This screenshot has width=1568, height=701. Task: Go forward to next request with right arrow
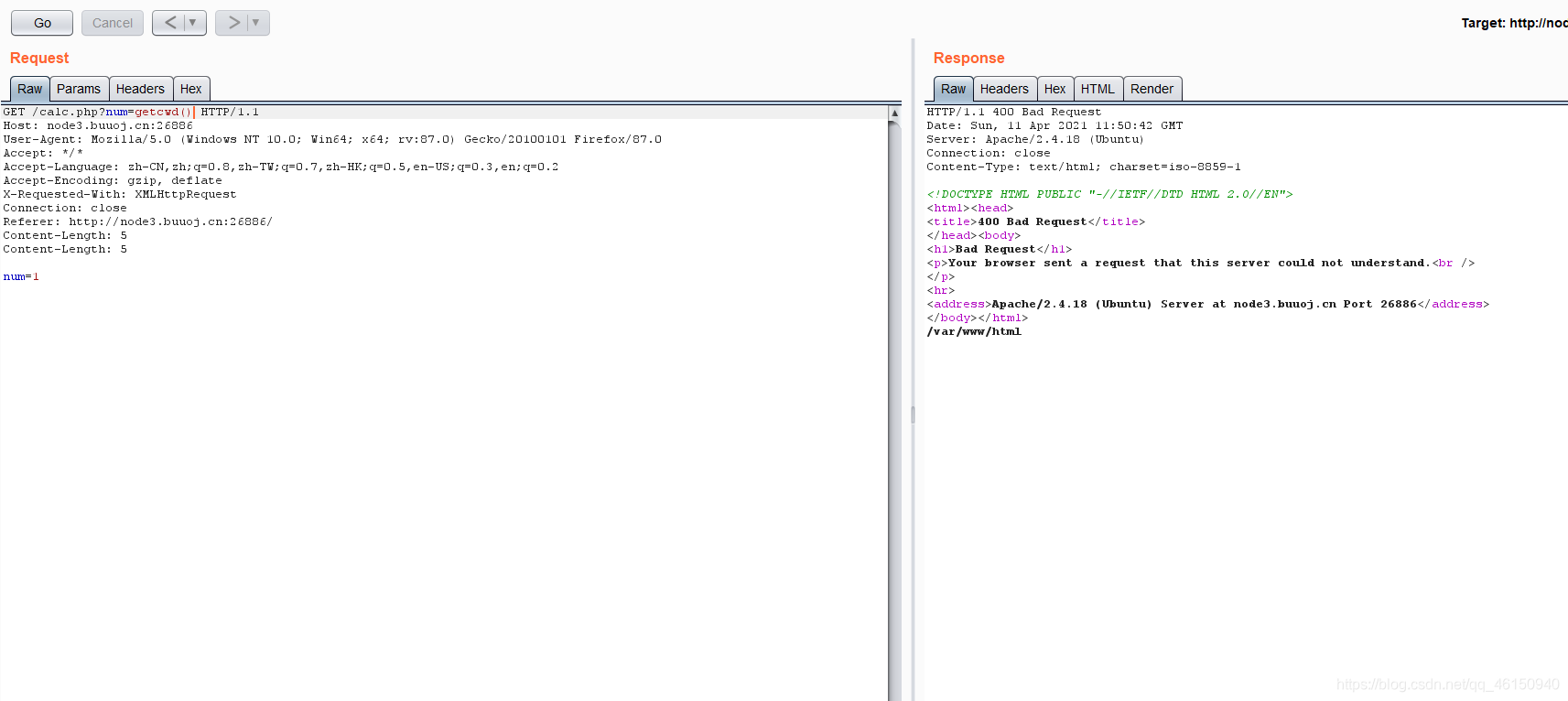[233, 23]
